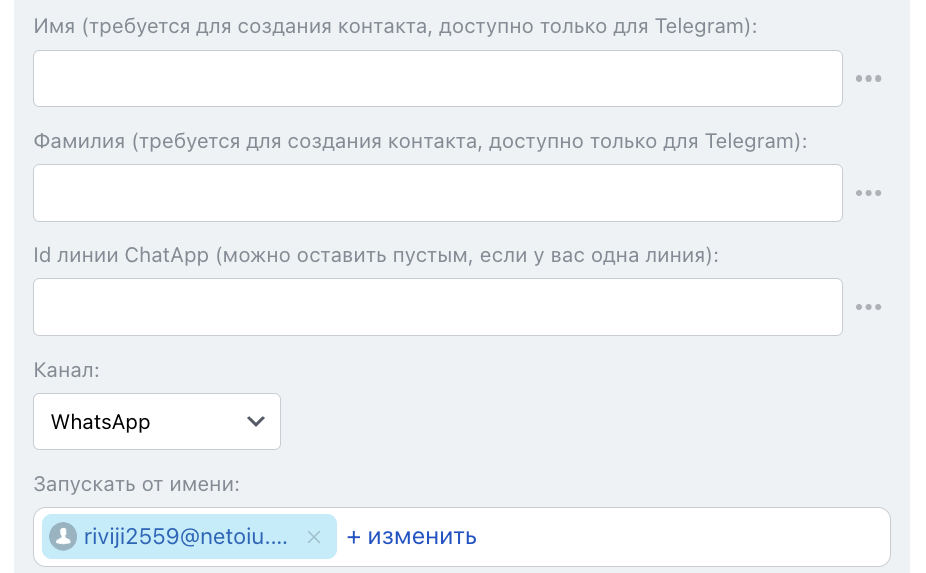
Task: Click the "Канал:" label
Action: click(66, 371)
